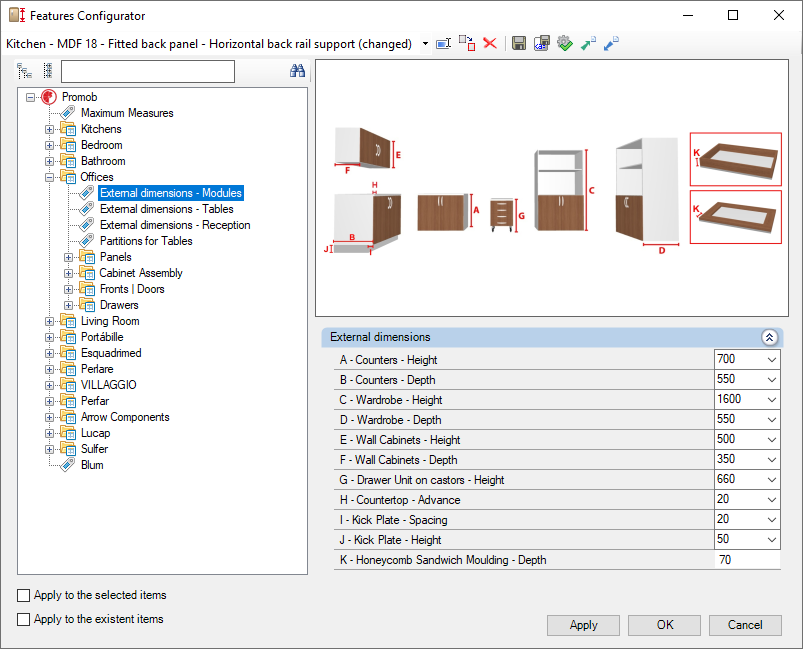803x649 pixels.
Task: Click the green arrow export icon
Action: pyautogui.click(x=588, y=44)
